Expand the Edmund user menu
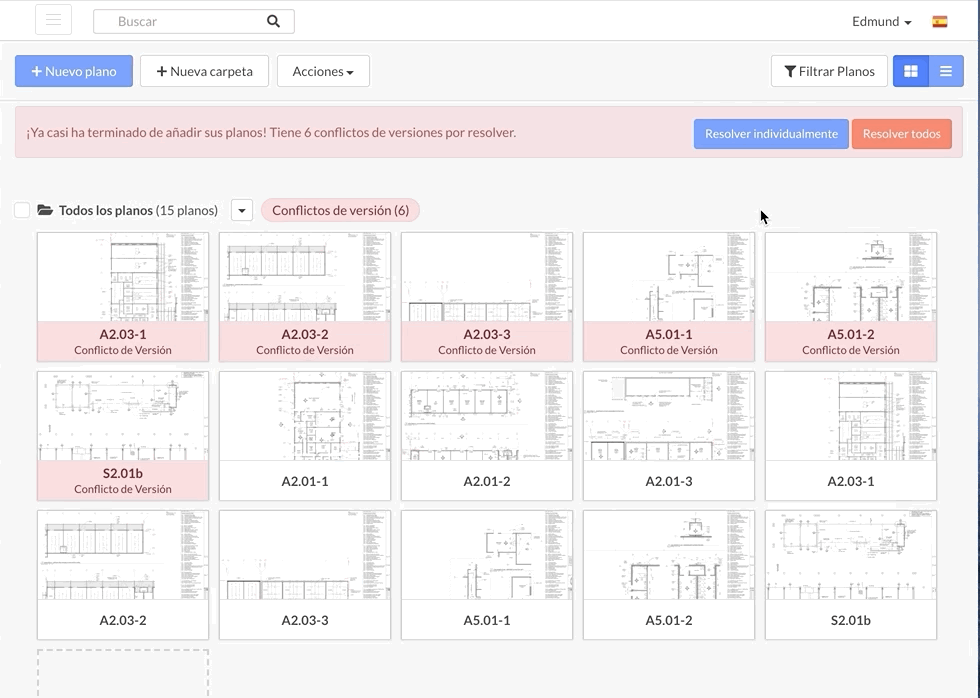 (881, 21)
